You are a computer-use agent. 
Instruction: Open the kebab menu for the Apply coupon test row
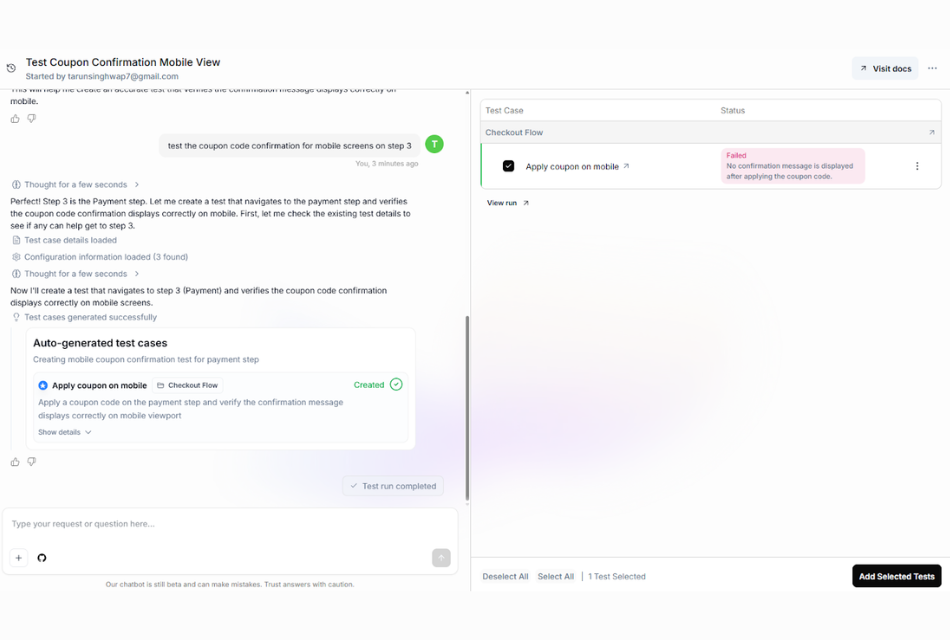coord(917,166)
